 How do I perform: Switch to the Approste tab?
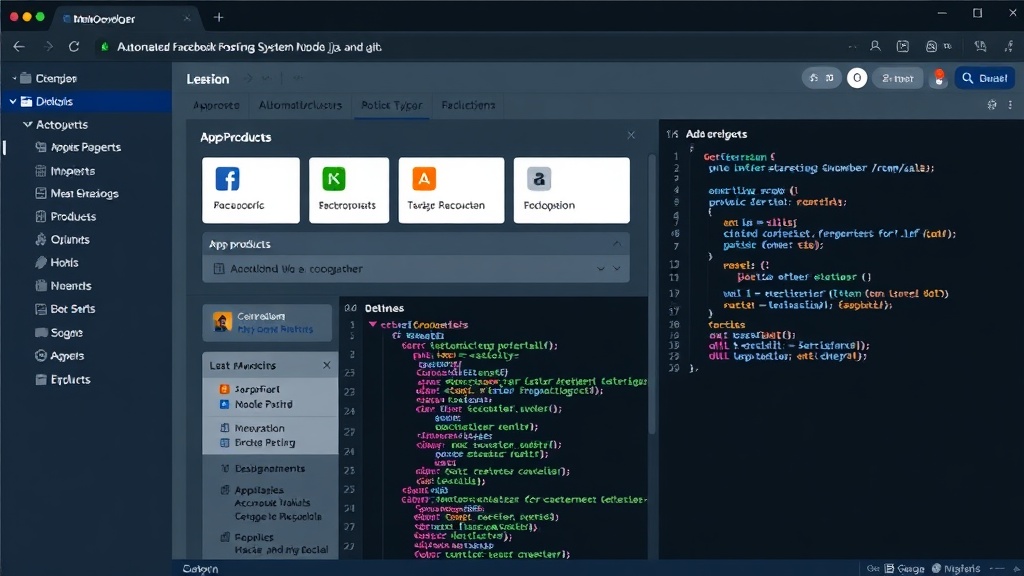216,105
